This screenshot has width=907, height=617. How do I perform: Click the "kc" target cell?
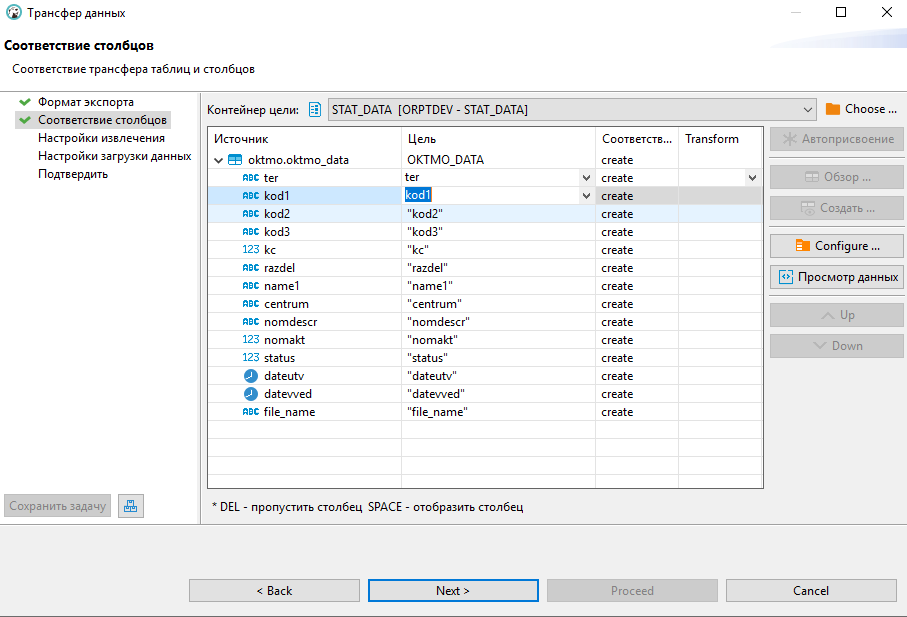click(x=499, y=249)
